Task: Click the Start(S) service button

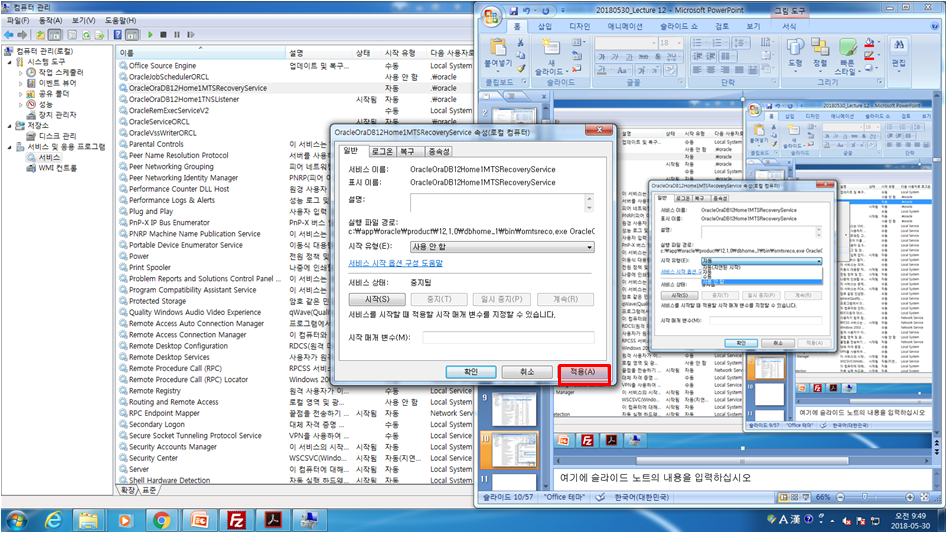Action: pos(377,299)
